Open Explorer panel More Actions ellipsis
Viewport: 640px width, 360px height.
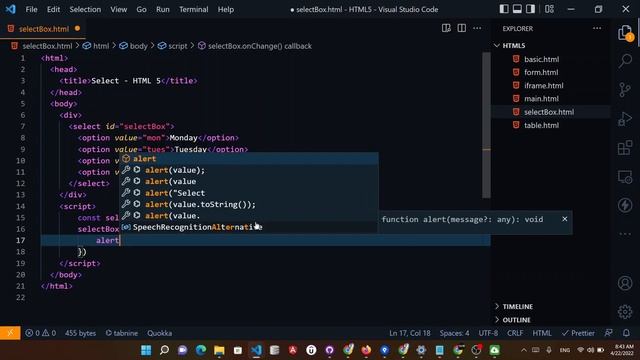597,28
